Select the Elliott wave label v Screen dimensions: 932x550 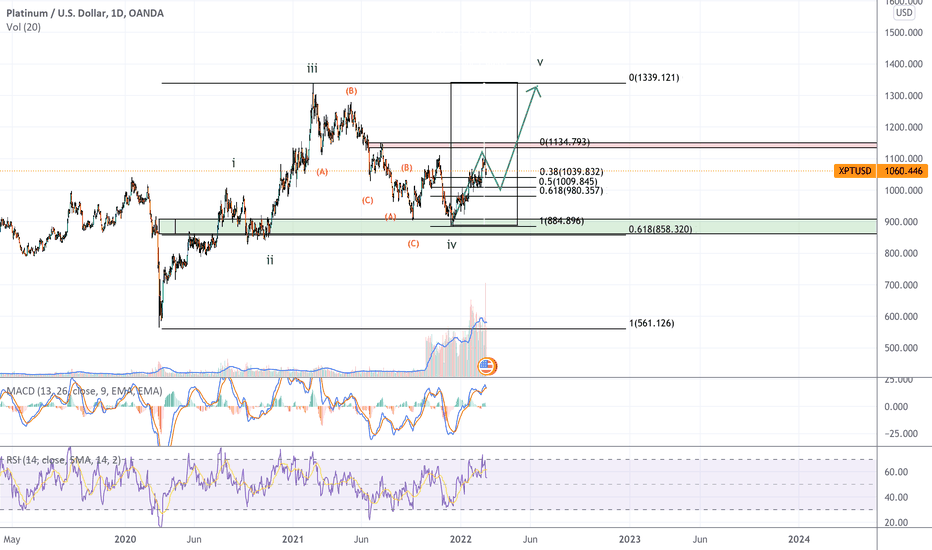[x=540, y=62]
